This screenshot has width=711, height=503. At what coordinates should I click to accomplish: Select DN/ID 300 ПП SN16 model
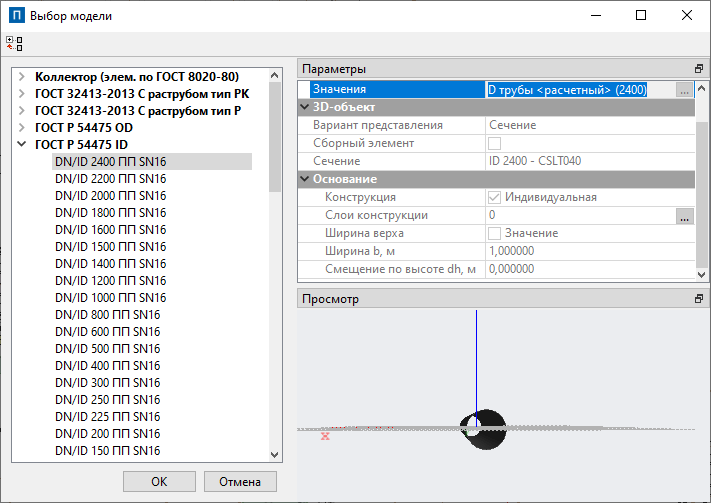(x=107, y=383)
